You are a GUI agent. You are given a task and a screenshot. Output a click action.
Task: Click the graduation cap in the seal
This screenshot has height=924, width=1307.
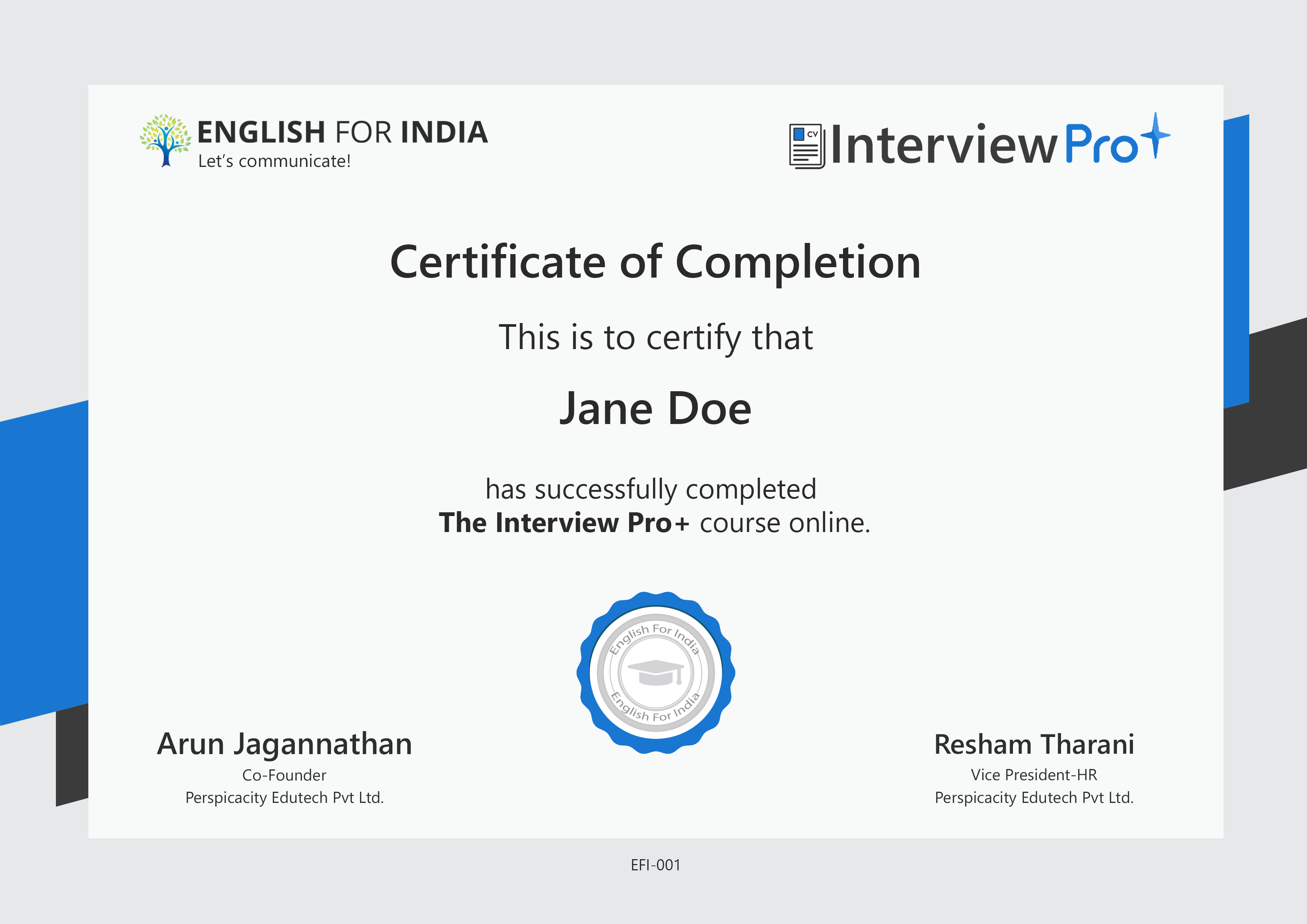[x=656, y=673]
